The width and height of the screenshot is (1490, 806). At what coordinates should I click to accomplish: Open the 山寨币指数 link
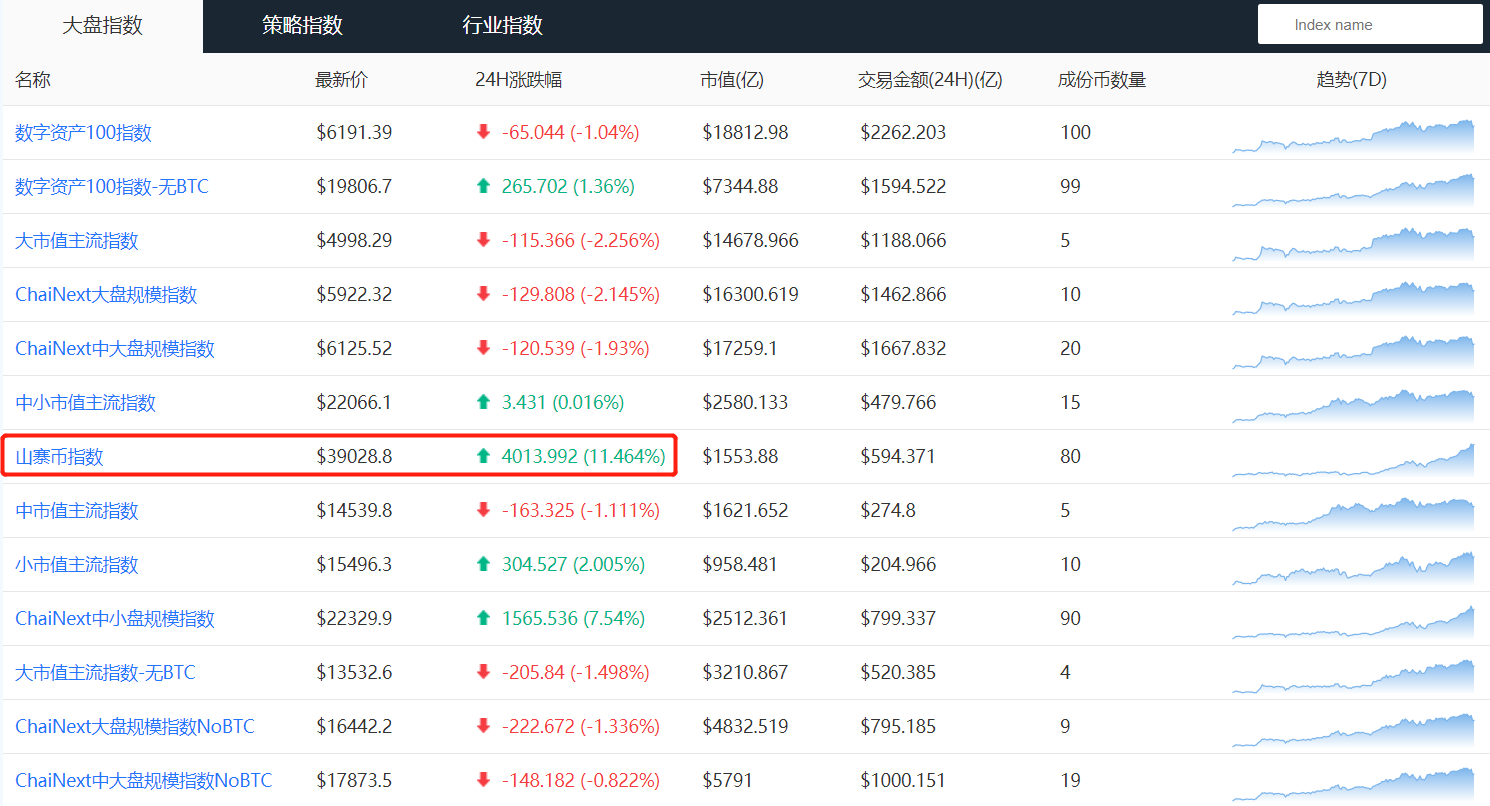59,457
